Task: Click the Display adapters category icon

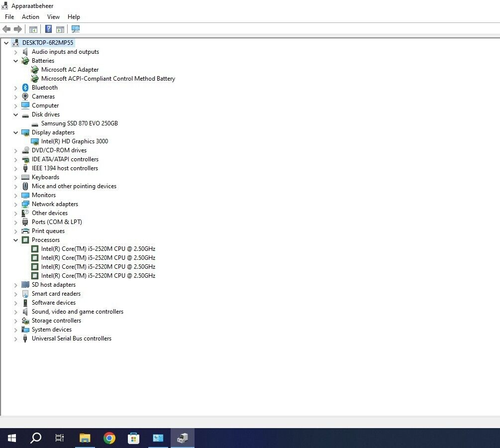Action: point(25,132)
